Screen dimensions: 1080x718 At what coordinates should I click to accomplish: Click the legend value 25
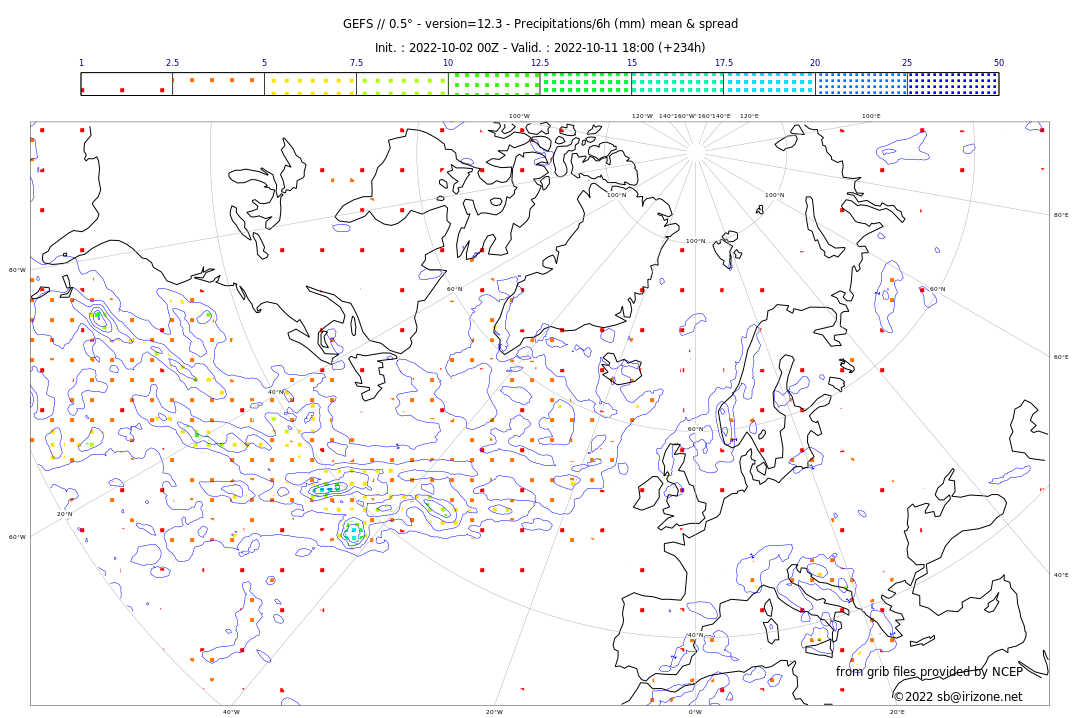pyautogui.click(x=907, y=63)
